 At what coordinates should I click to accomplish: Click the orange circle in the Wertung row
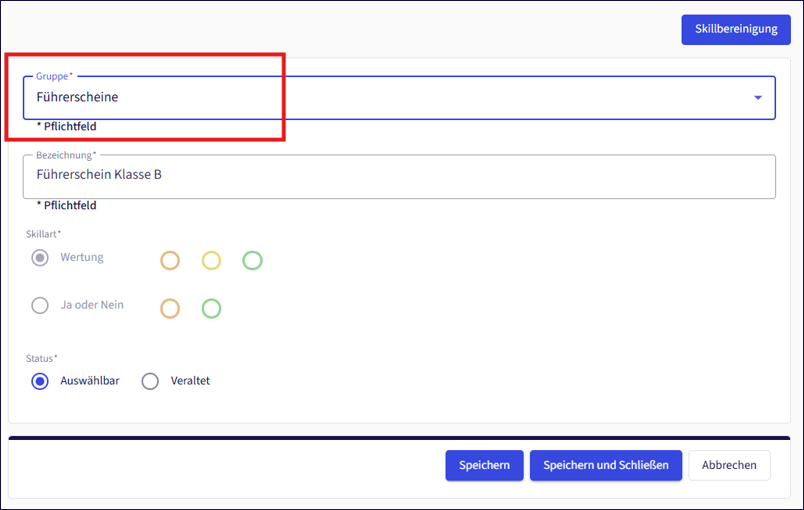[170, 261]
